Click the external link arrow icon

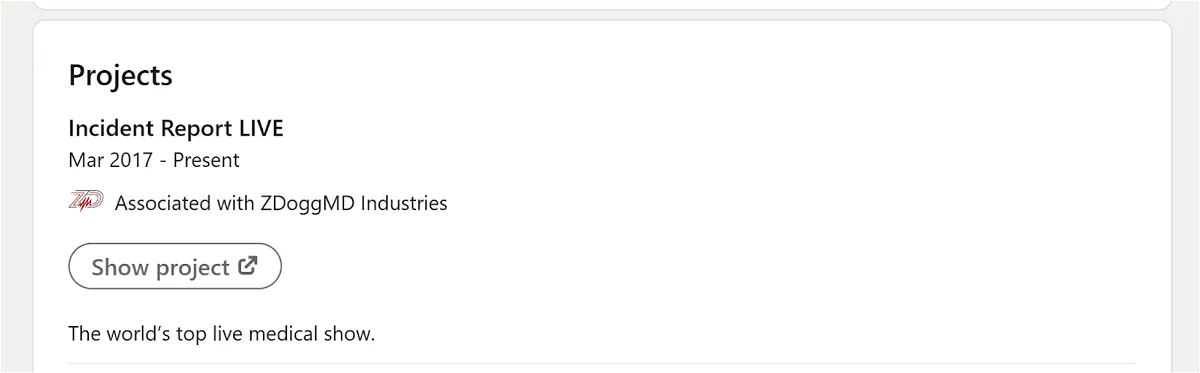coord(248,266)
